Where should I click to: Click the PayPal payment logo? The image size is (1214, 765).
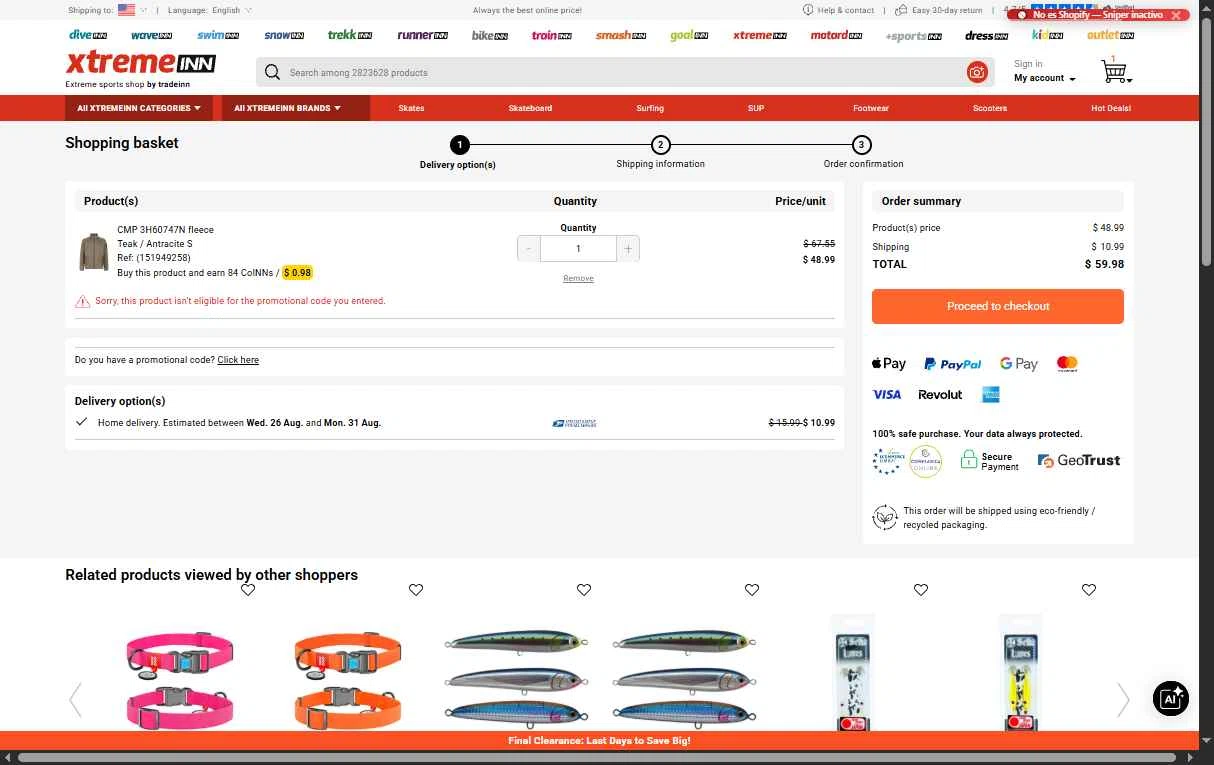pos(952,364)
